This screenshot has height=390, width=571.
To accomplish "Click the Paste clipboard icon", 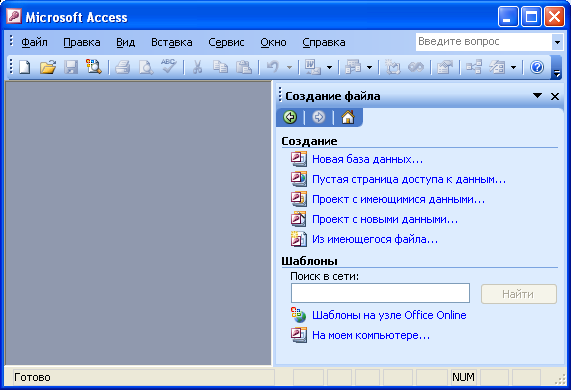I will (244, 67).
